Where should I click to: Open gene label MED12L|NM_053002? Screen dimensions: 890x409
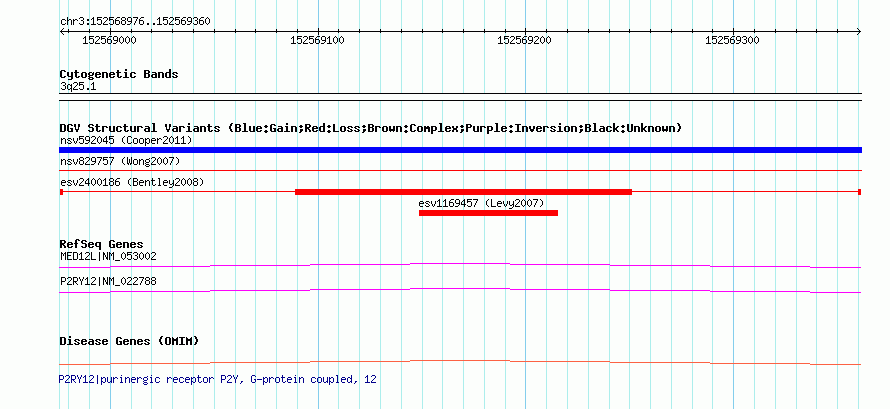tap(108, 256)
